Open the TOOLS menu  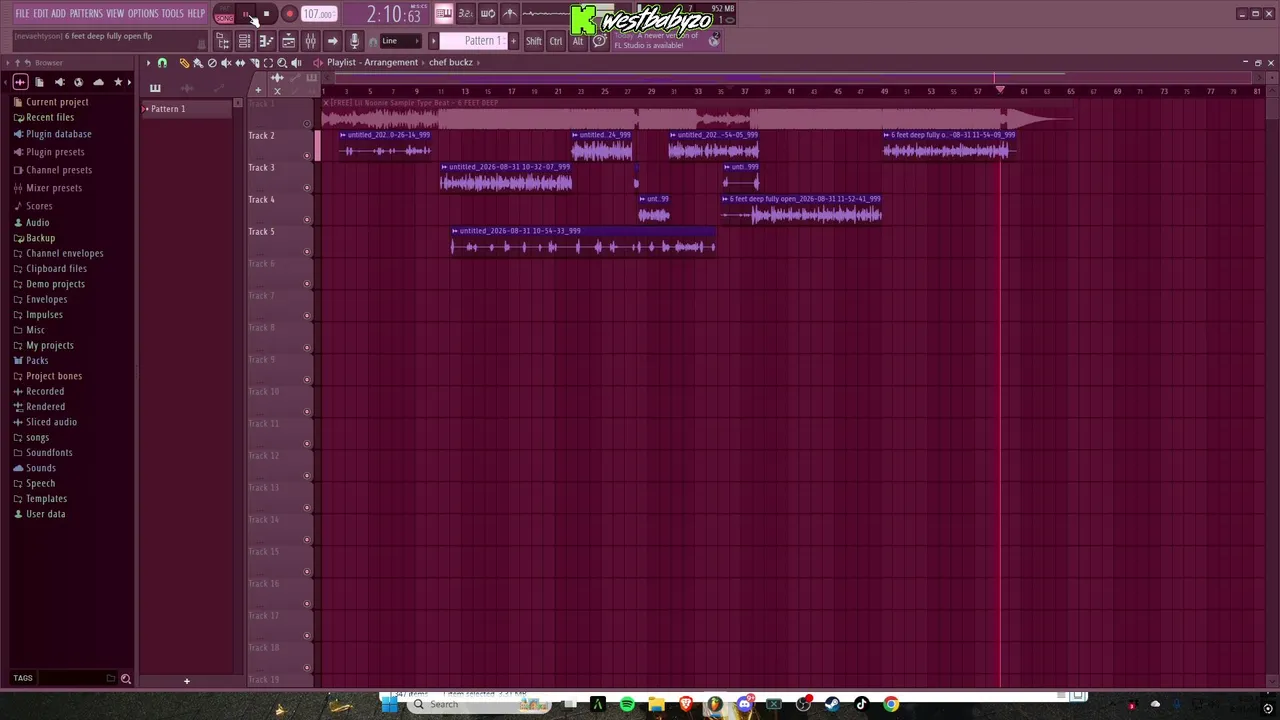pyautogui.click(x=173, y=13)
